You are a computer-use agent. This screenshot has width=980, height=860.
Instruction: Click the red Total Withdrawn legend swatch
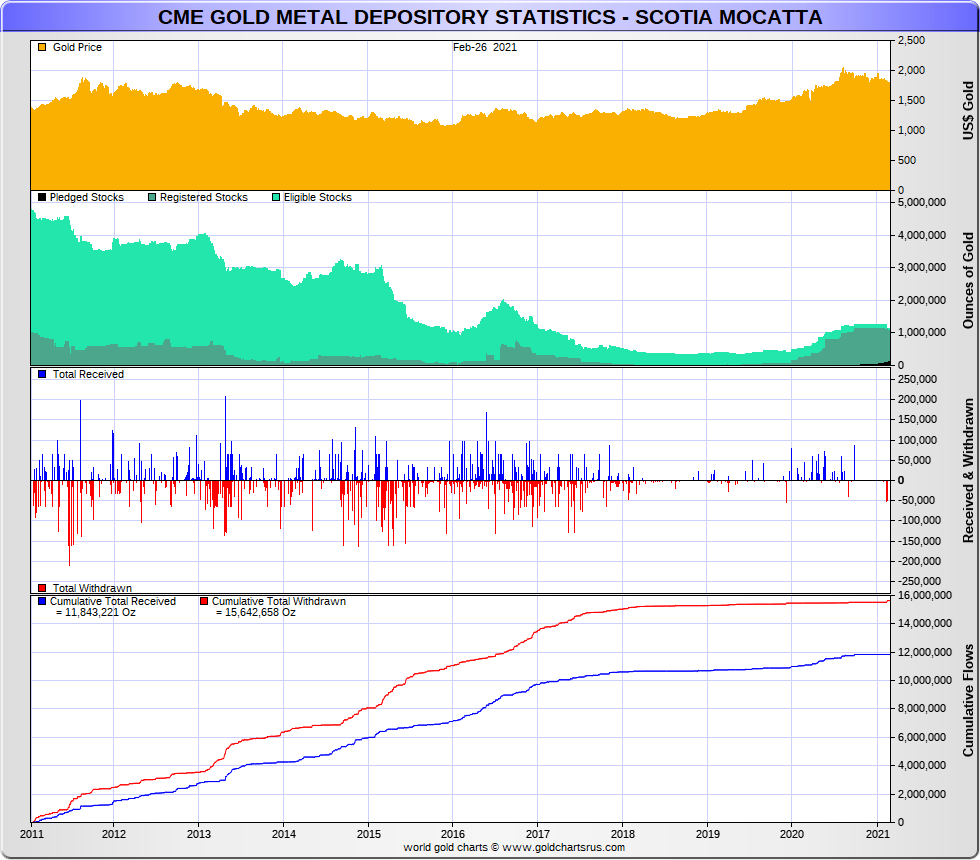click(42, 588)
